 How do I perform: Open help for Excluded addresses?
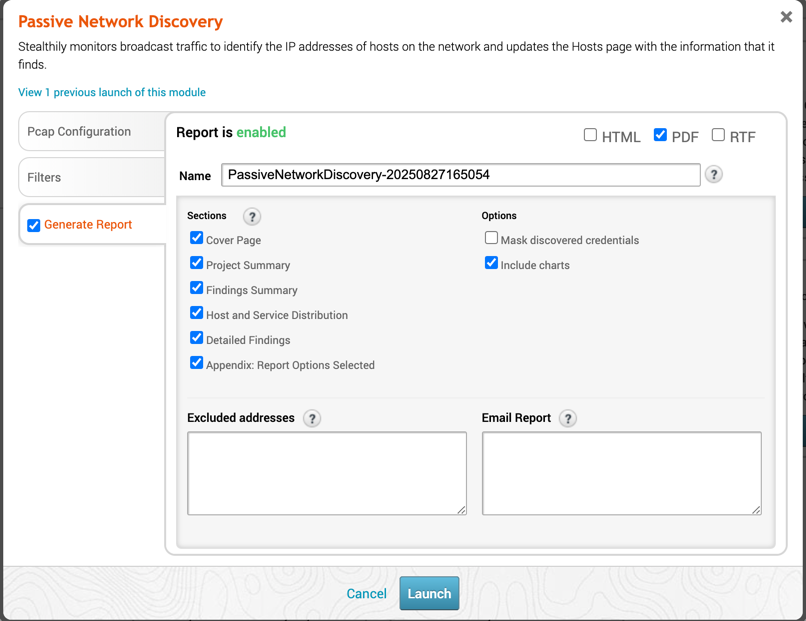coord(312,418)
